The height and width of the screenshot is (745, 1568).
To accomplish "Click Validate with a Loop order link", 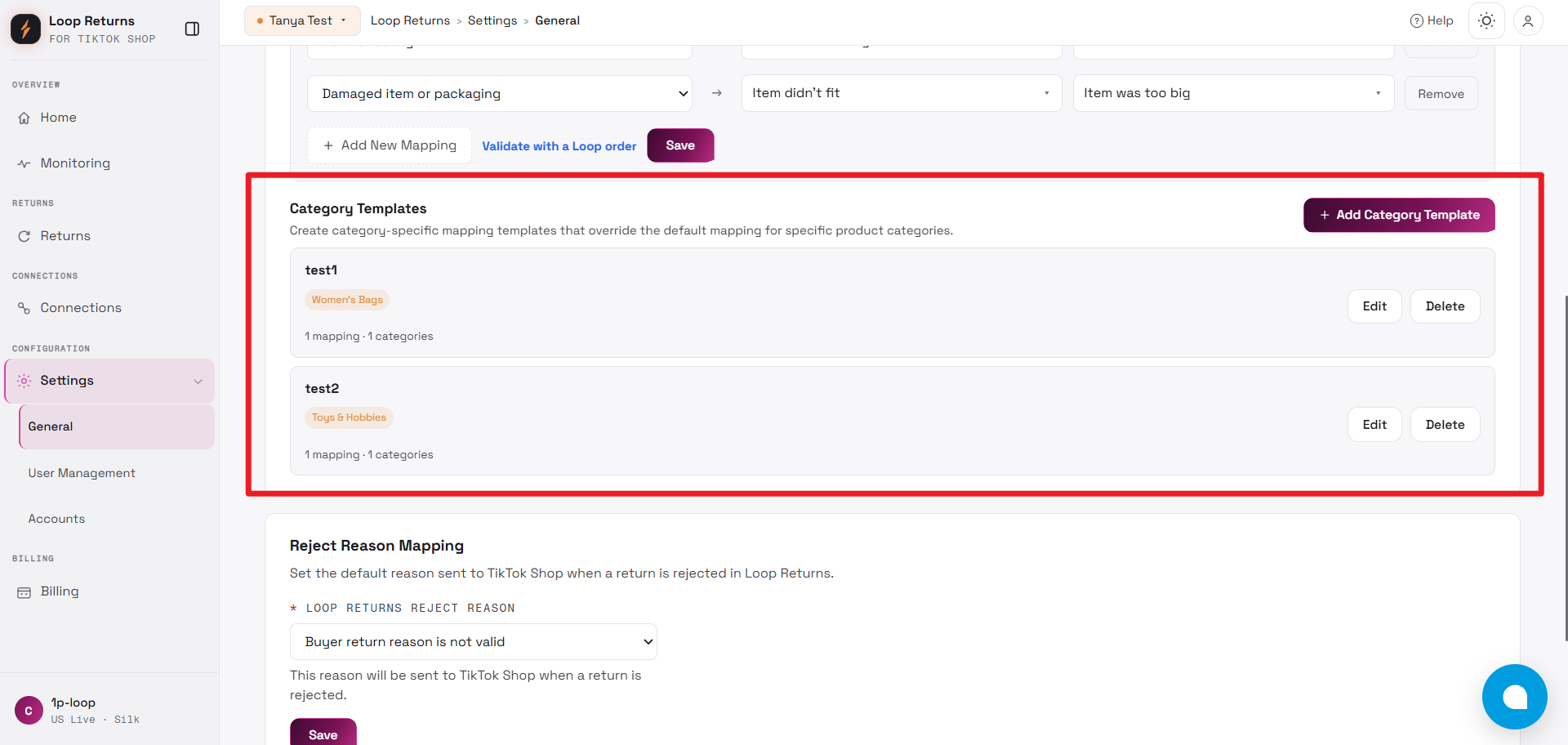I will (559, 146).
